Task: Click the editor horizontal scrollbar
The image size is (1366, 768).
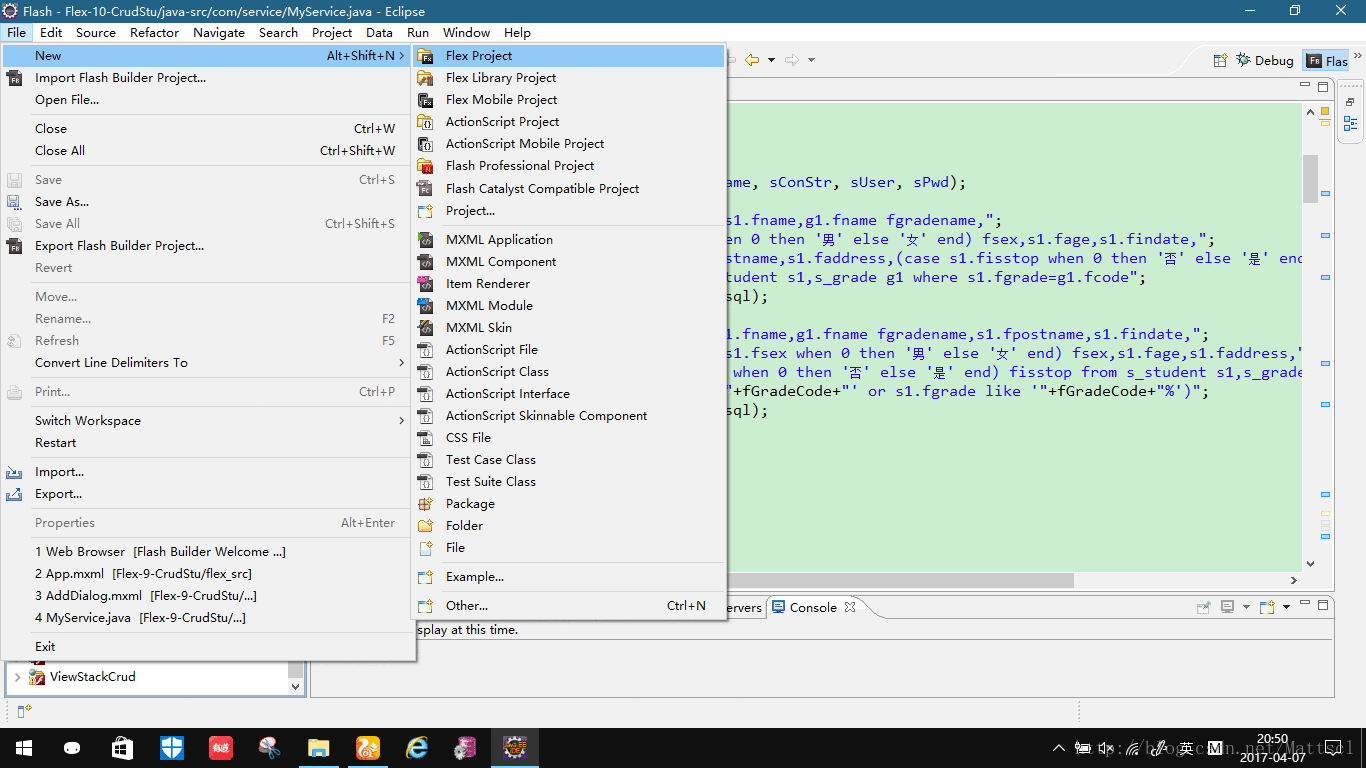Action: pyautogui.click(x=900, y=580)
